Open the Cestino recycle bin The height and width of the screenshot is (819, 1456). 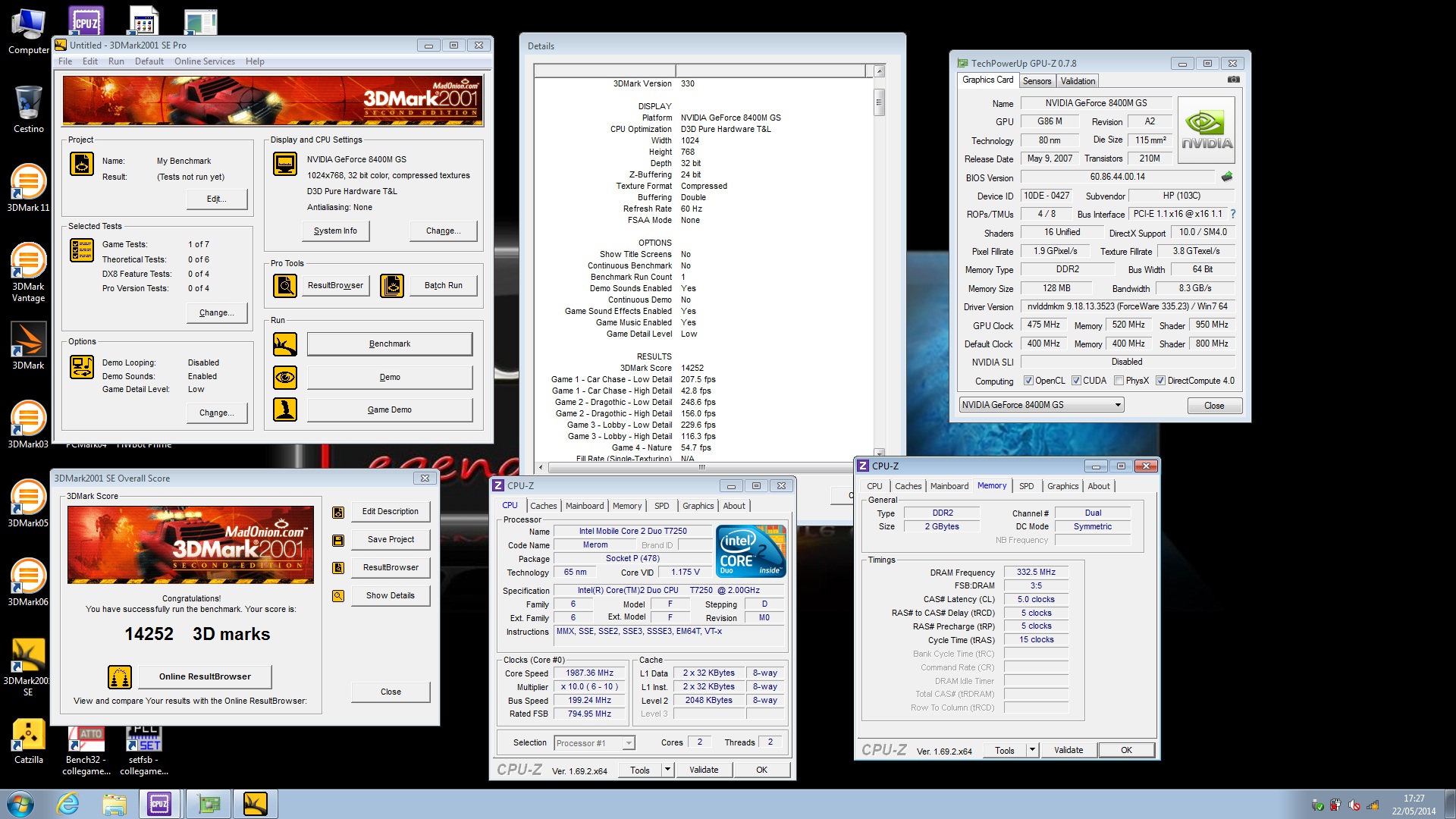[28, 108]
